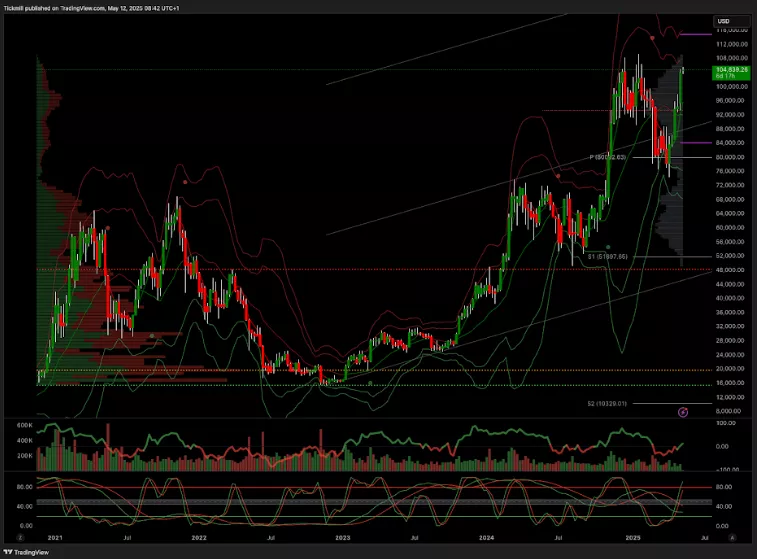Click the red dot marker above late-2021 peak
Screen dimensions: 757x559
(185, 181)
